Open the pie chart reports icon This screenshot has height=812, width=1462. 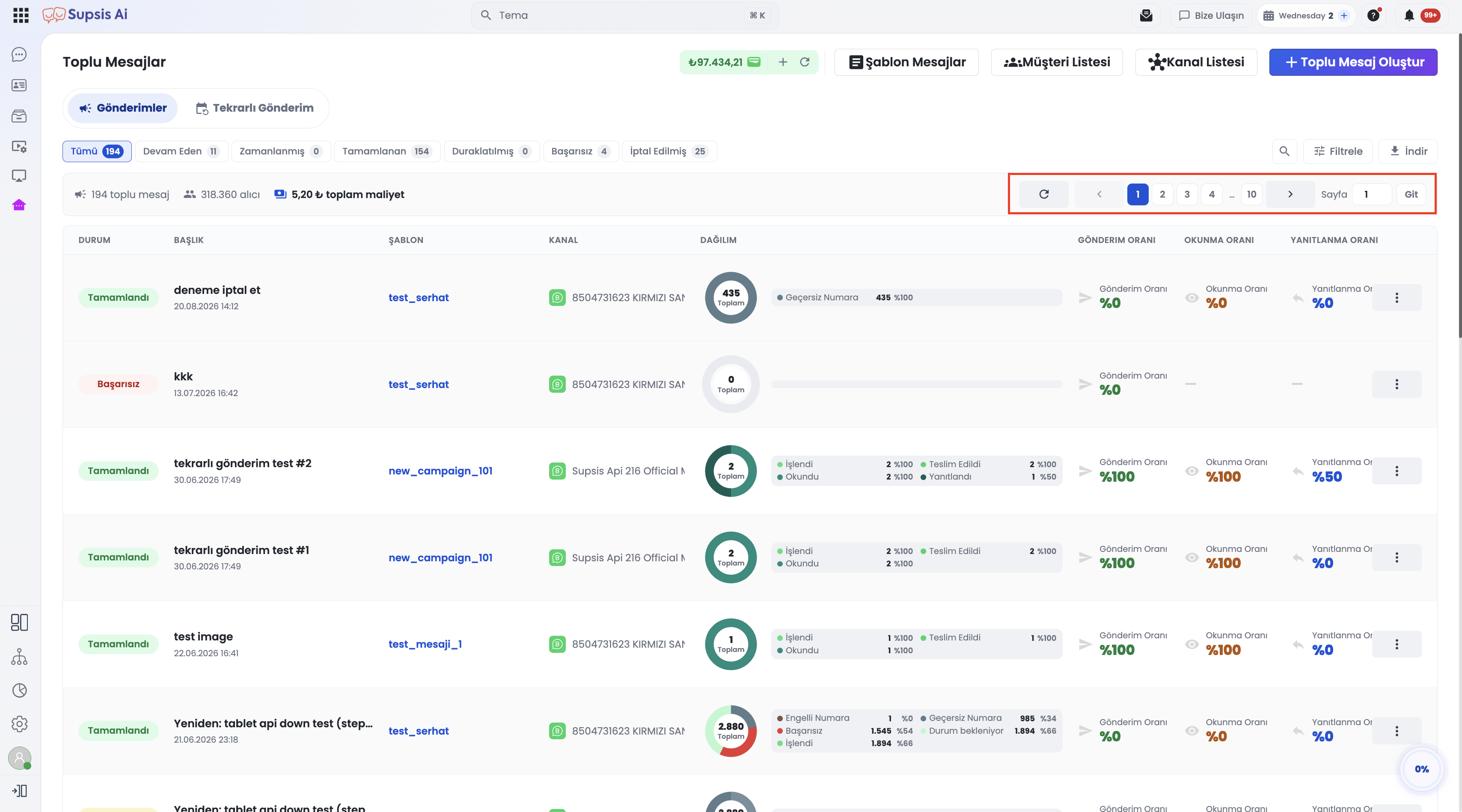(19, 690)
